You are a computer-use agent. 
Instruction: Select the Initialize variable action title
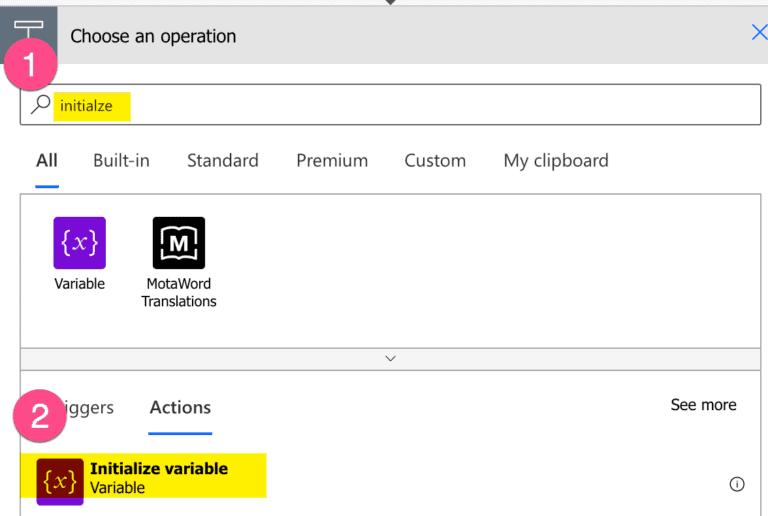pos(159,468)
